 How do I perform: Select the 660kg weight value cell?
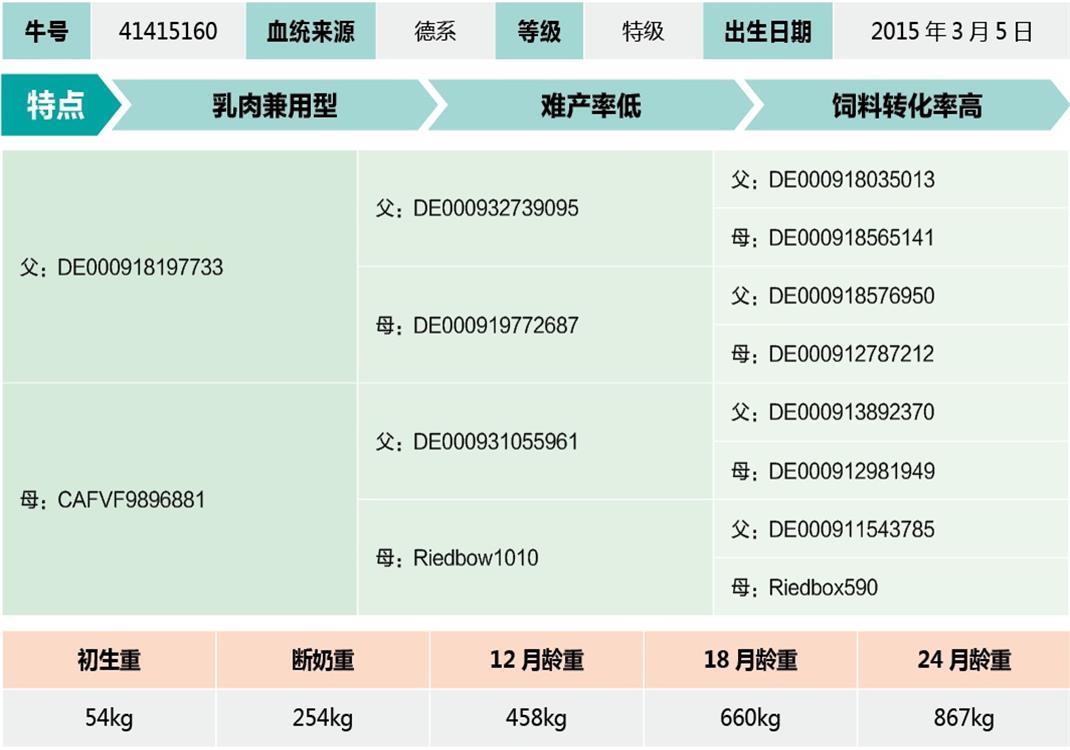750,718
